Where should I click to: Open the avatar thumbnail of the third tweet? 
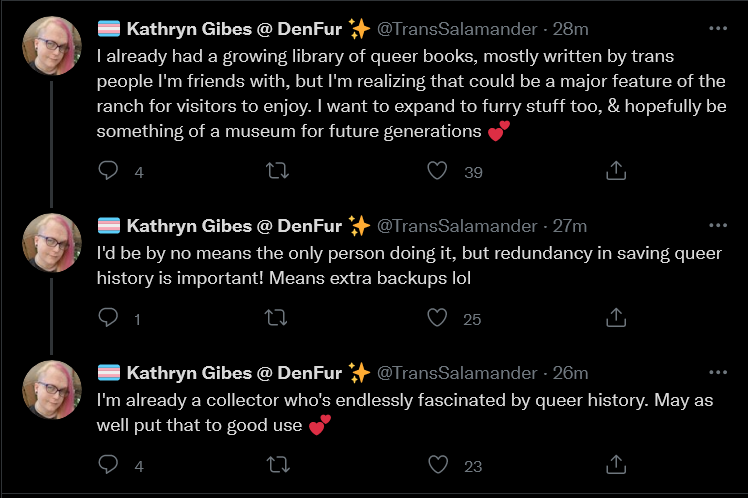point(52,390)
